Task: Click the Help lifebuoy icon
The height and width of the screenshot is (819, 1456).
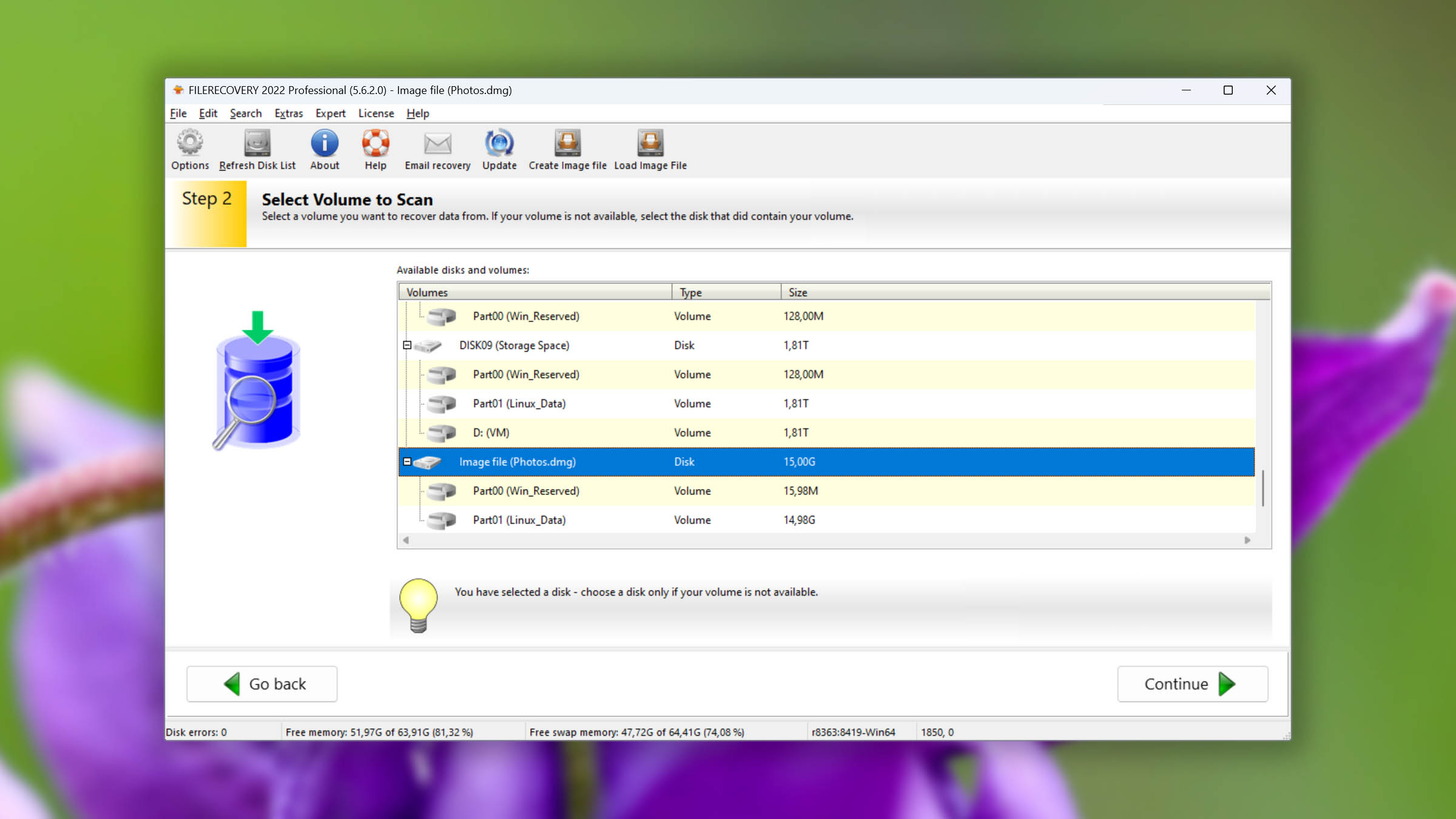Action: 375,144
